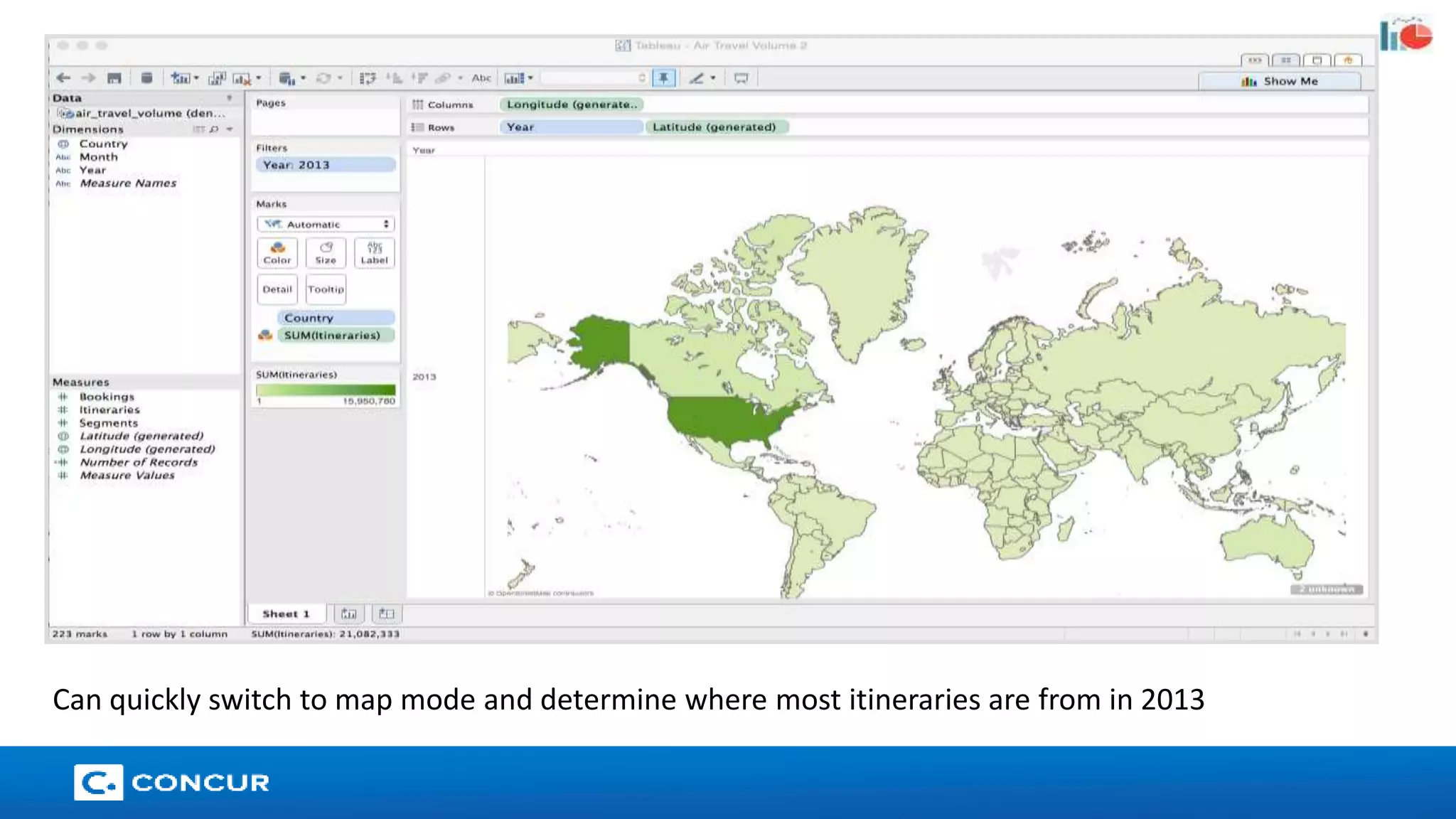Select the Number of Records measure

pyautogui.click(x=139, y=462)
